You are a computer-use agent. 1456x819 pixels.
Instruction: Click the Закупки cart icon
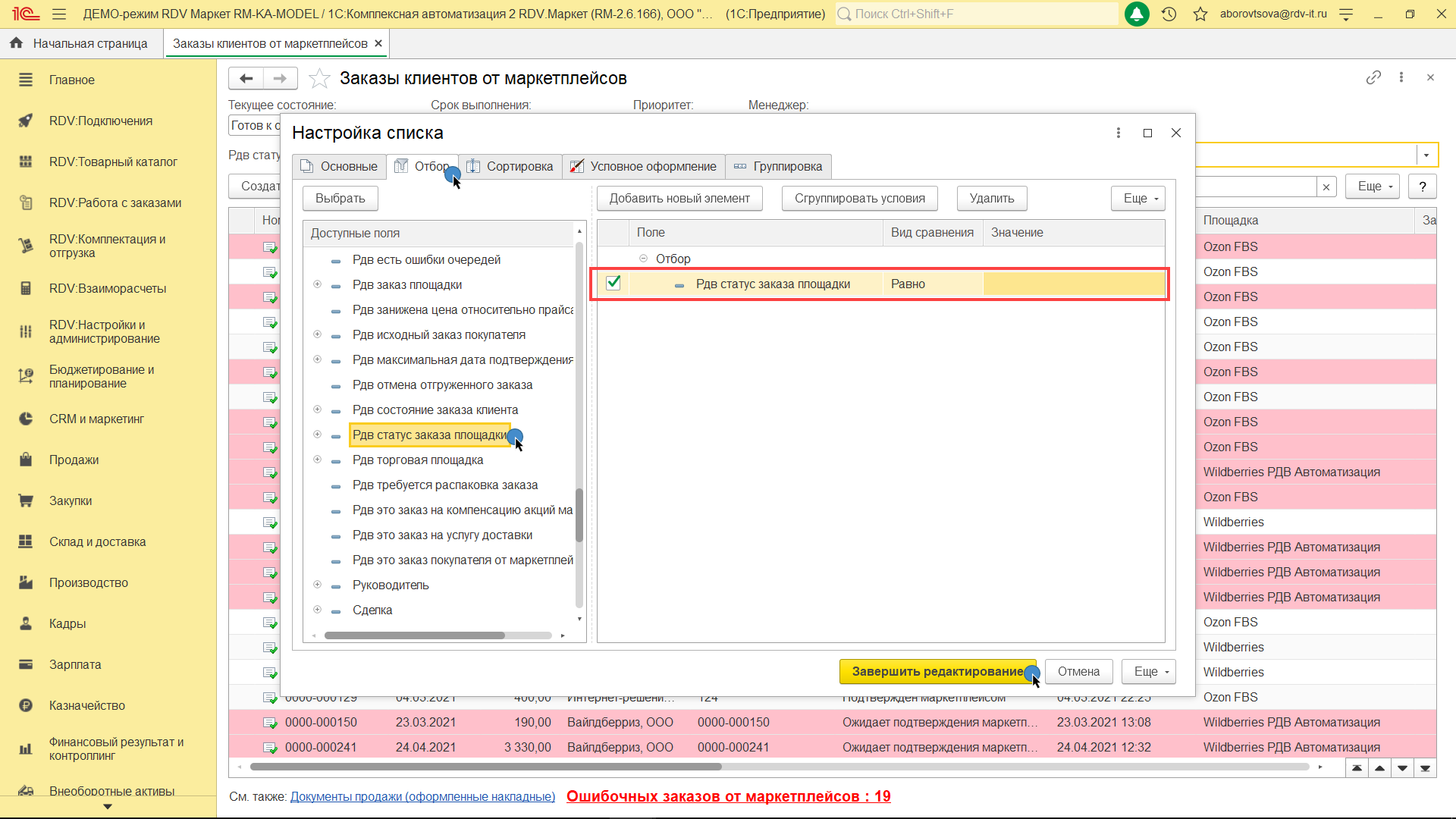point(26,500)
